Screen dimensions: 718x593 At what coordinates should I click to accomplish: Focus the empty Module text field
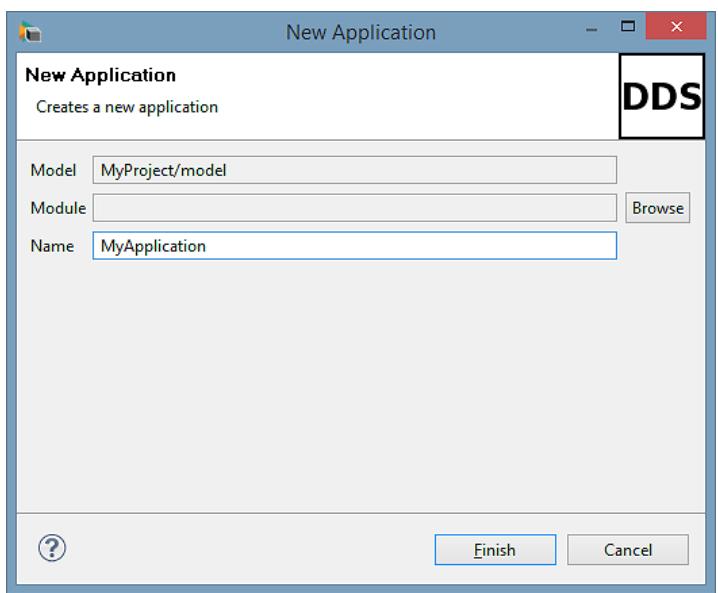pos(354,208)
